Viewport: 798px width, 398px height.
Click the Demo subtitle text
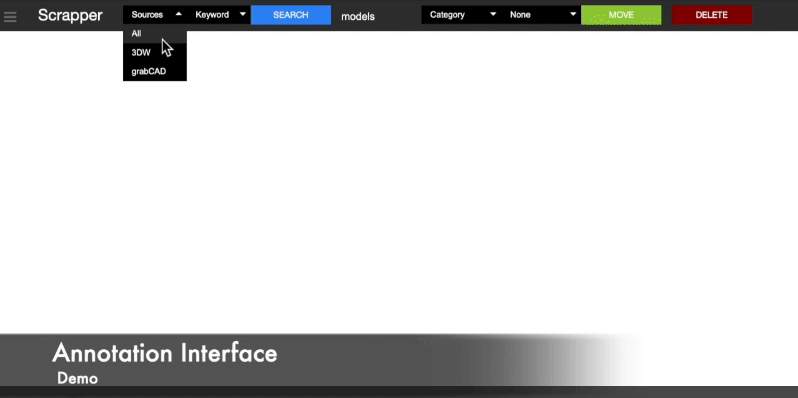pyautogui.click(x=77, y=378)
